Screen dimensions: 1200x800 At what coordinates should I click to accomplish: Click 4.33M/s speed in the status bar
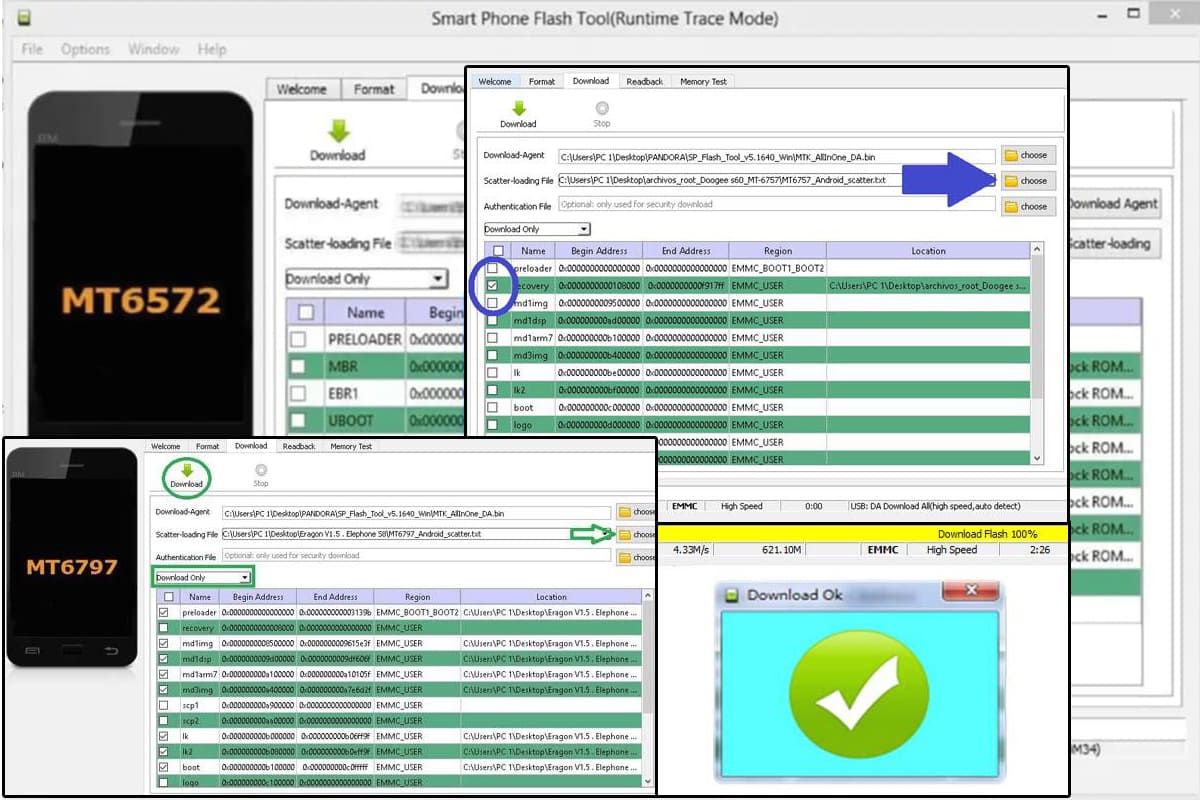693,550
